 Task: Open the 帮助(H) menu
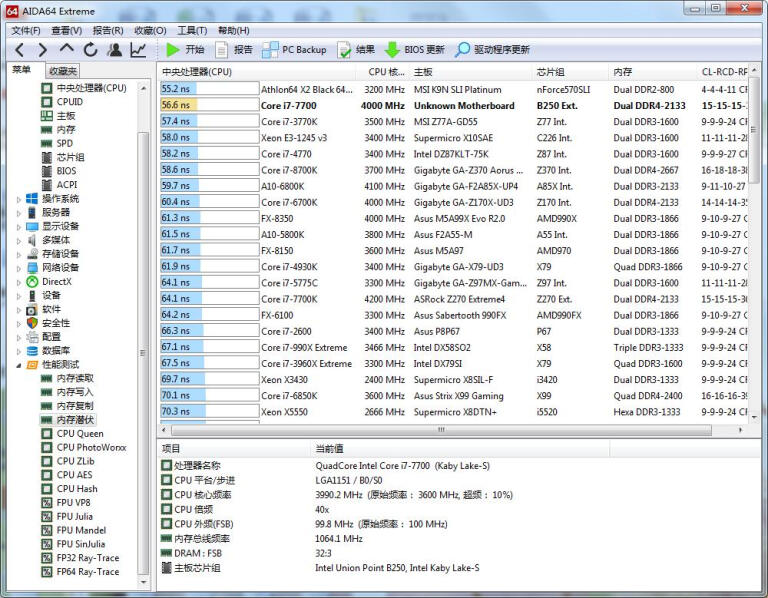point(234,30)
